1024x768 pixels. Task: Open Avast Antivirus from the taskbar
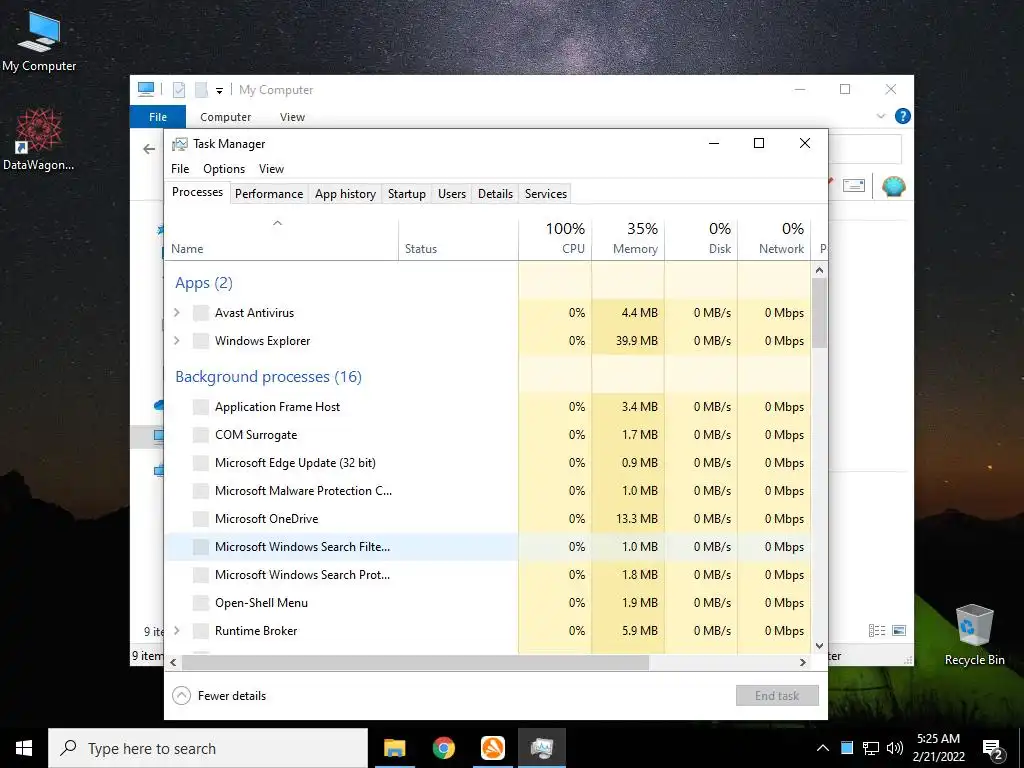point(492,748)
